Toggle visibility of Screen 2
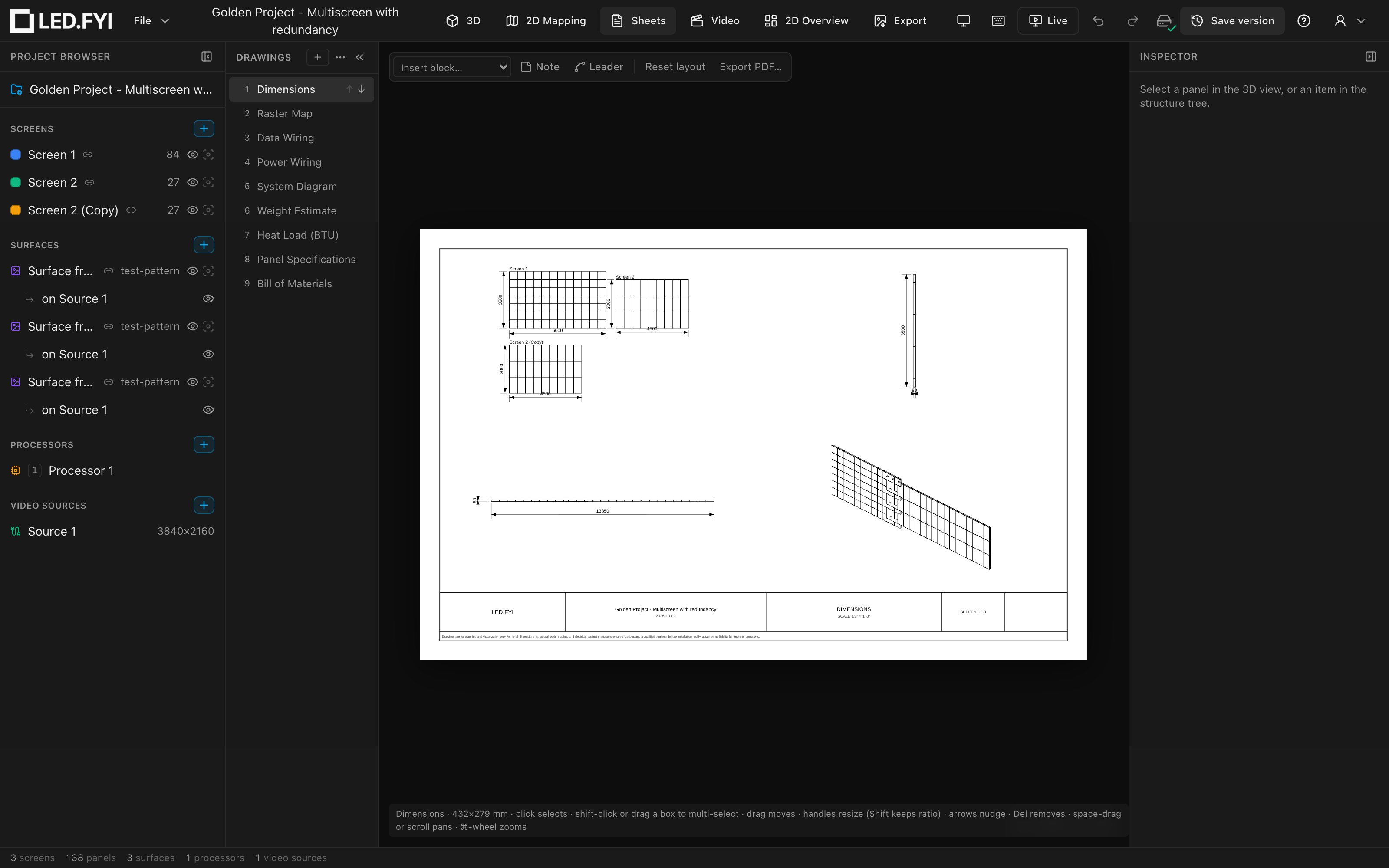The width and height of the screenshot is (1389, 868). tap(193, 182)
